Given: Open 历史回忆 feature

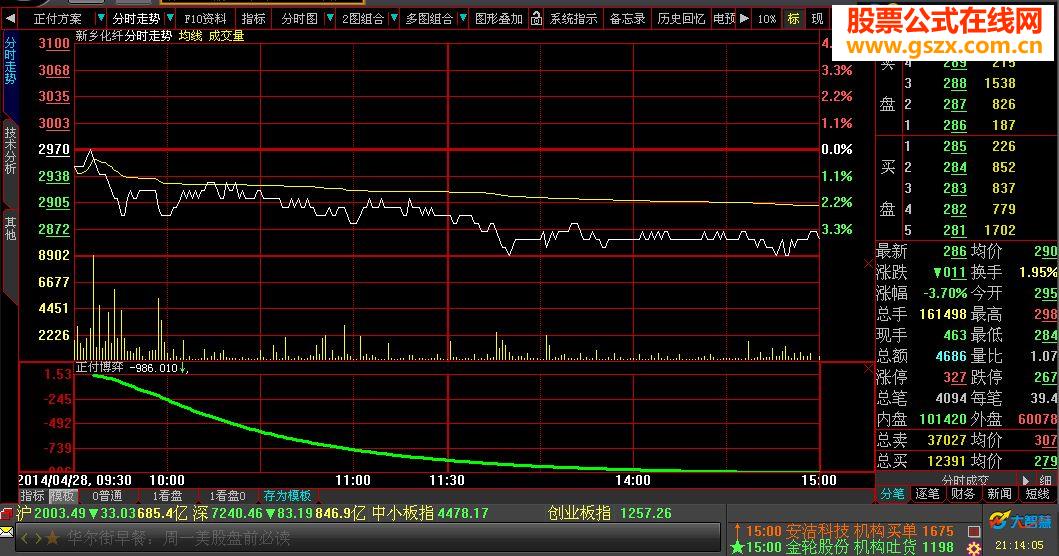Looking at the screenshot, I should click(681, 19).
